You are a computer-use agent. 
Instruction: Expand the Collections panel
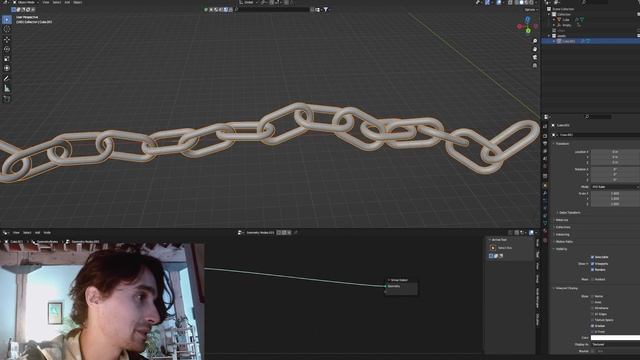pos(562,227)
